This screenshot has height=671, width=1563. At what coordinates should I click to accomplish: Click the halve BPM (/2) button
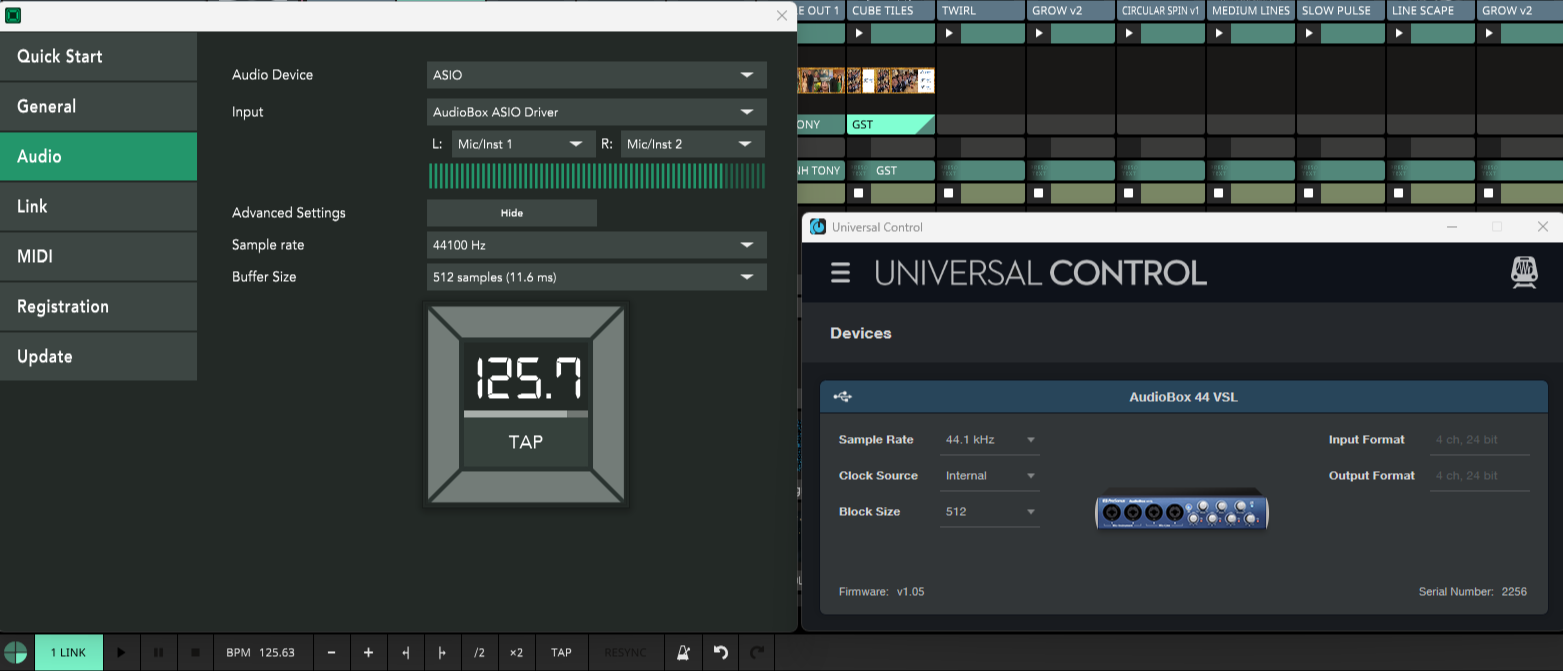pos(479,653)
